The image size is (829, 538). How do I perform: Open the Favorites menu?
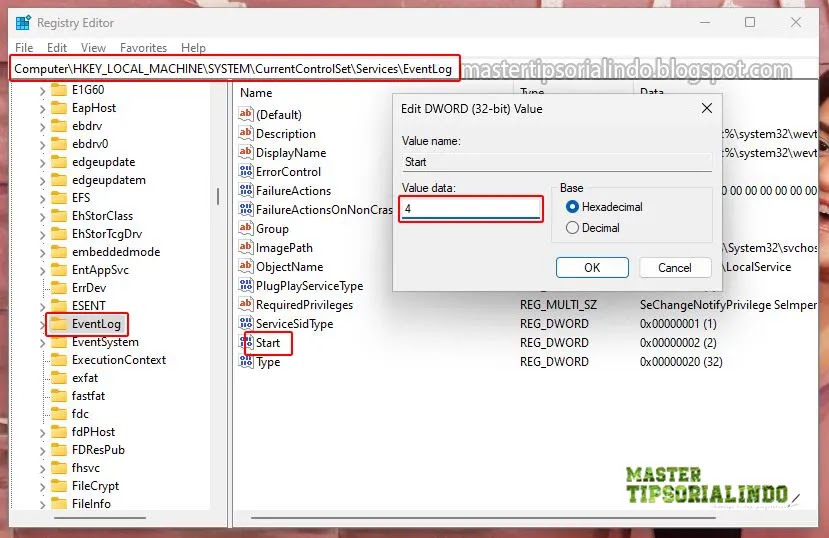(x=143, y=48)
